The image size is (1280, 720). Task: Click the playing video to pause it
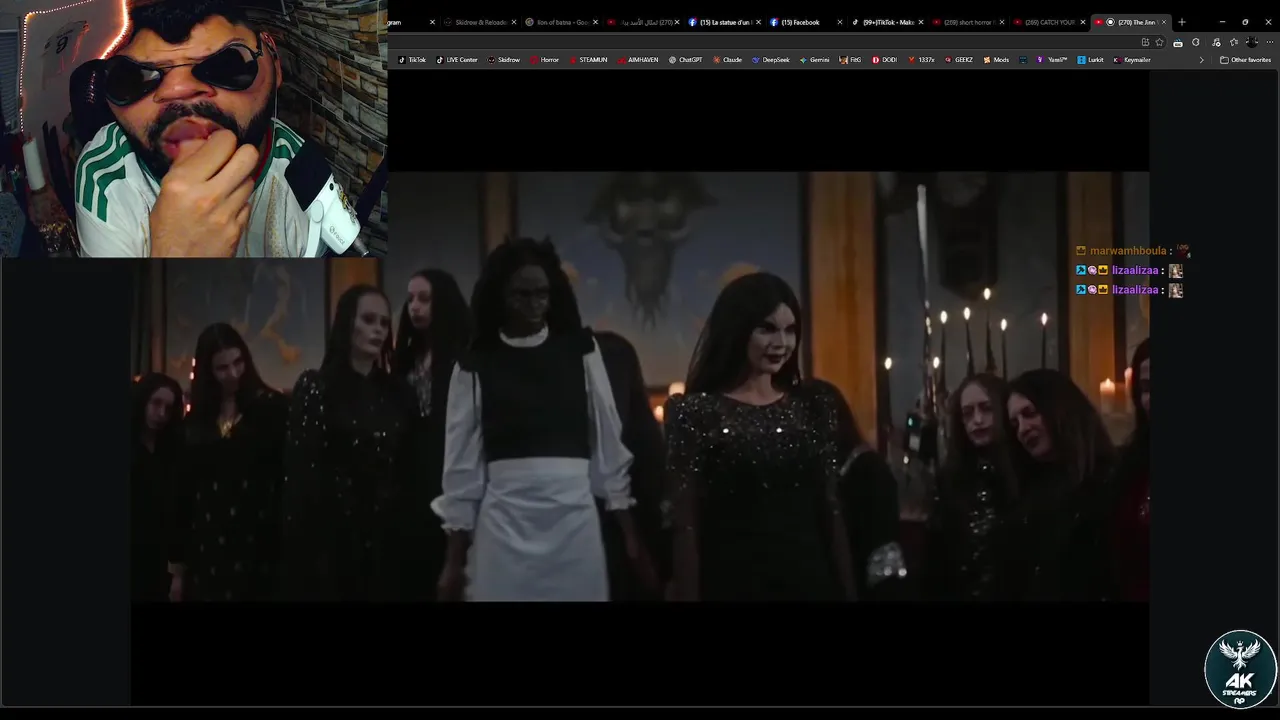coord(640,386)
